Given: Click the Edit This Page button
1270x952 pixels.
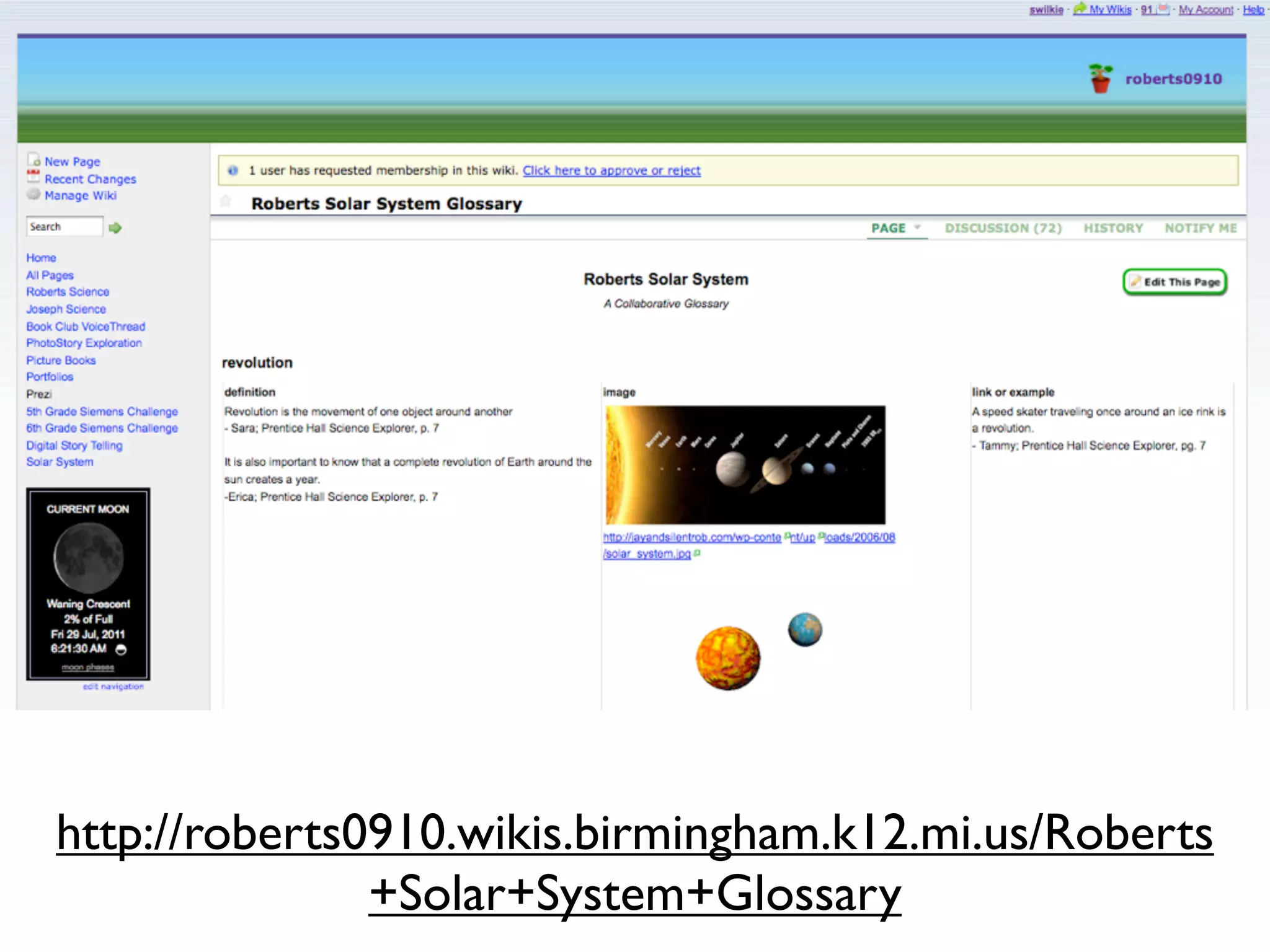Looking at the screenshot, I should point(1175,282).
